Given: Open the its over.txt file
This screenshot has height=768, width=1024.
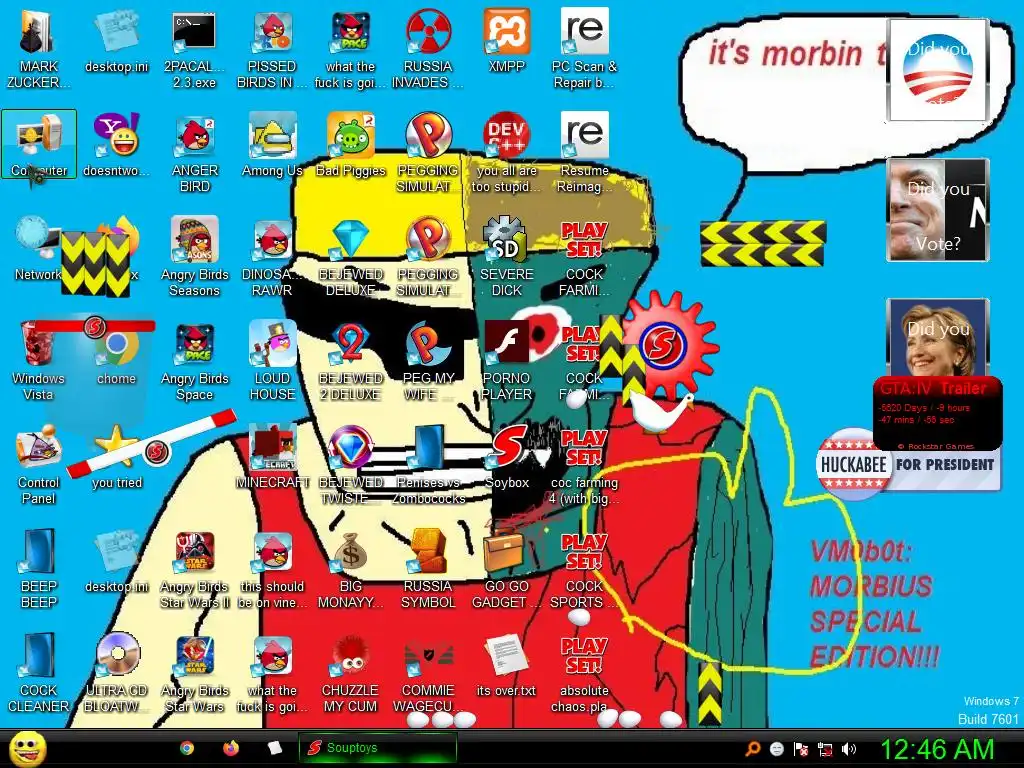Looking at the screenshot, I should (506, 664).
